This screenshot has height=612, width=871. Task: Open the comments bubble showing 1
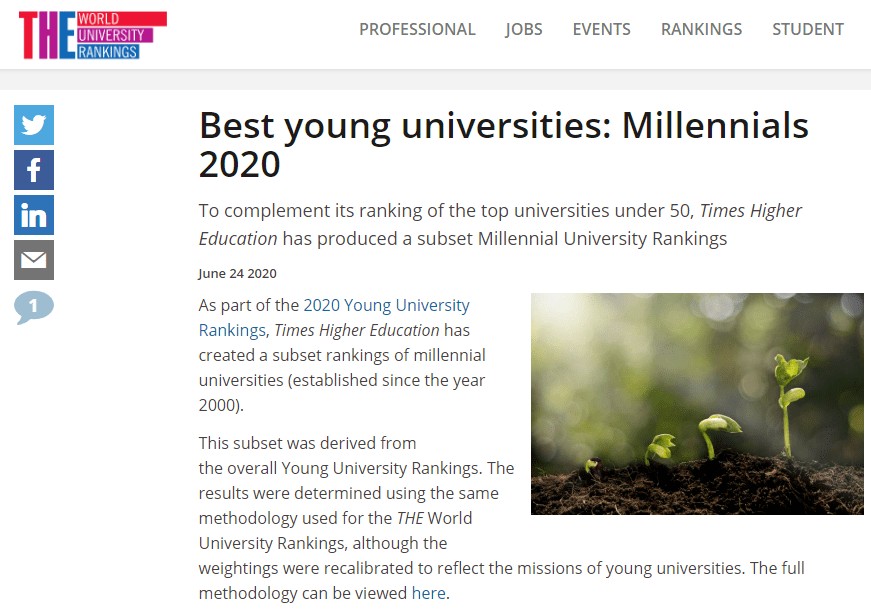tap(34, 307)
